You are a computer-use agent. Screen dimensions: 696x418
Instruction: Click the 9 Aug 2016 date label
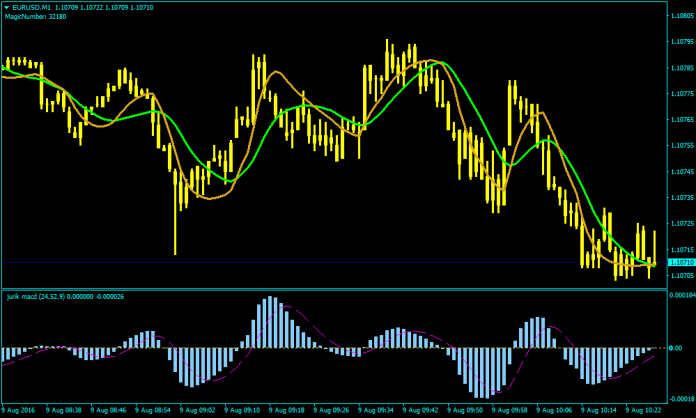click(x=17, y=410)
